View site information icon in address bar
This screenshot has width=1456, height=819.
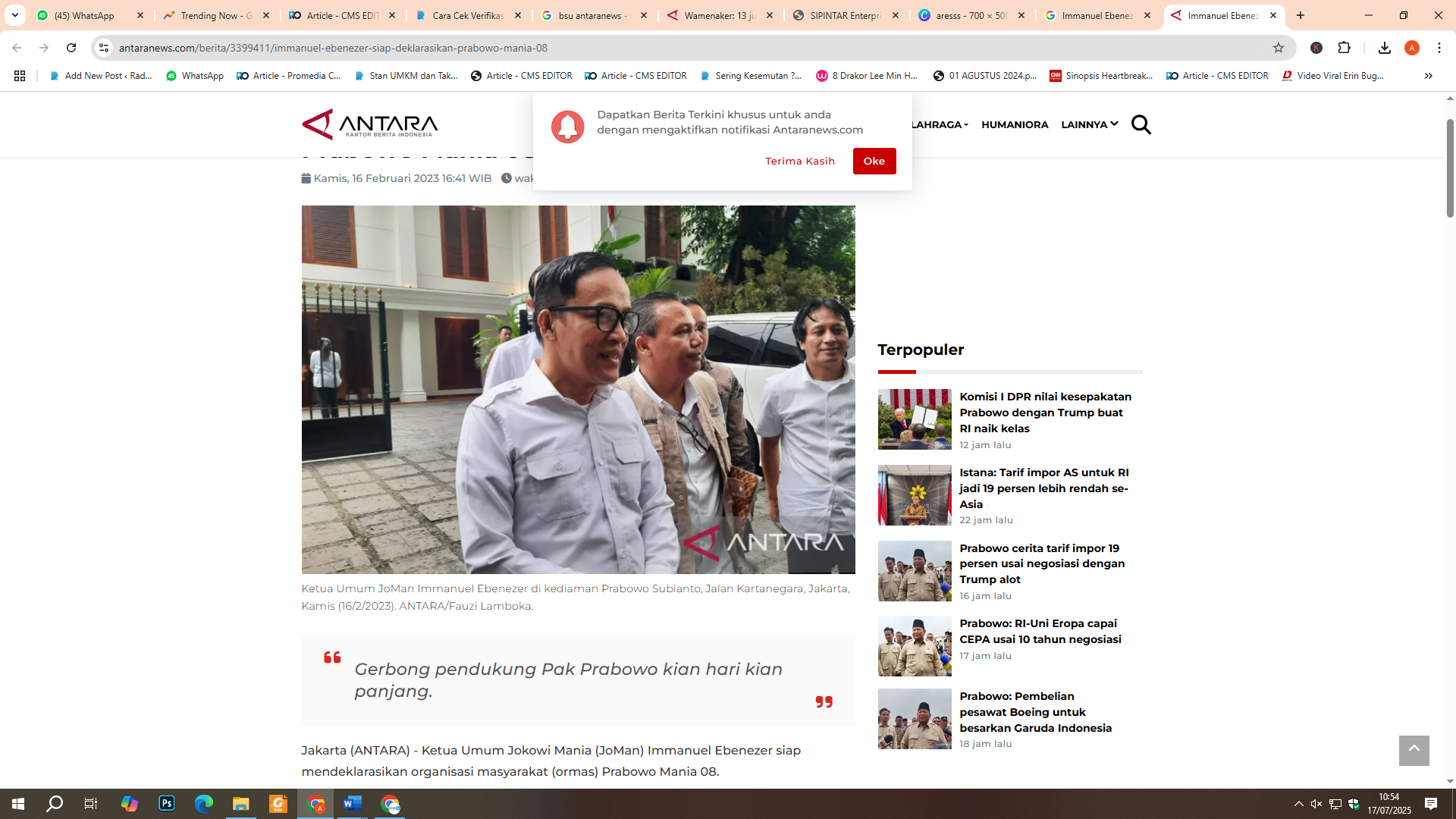(104, 48)
